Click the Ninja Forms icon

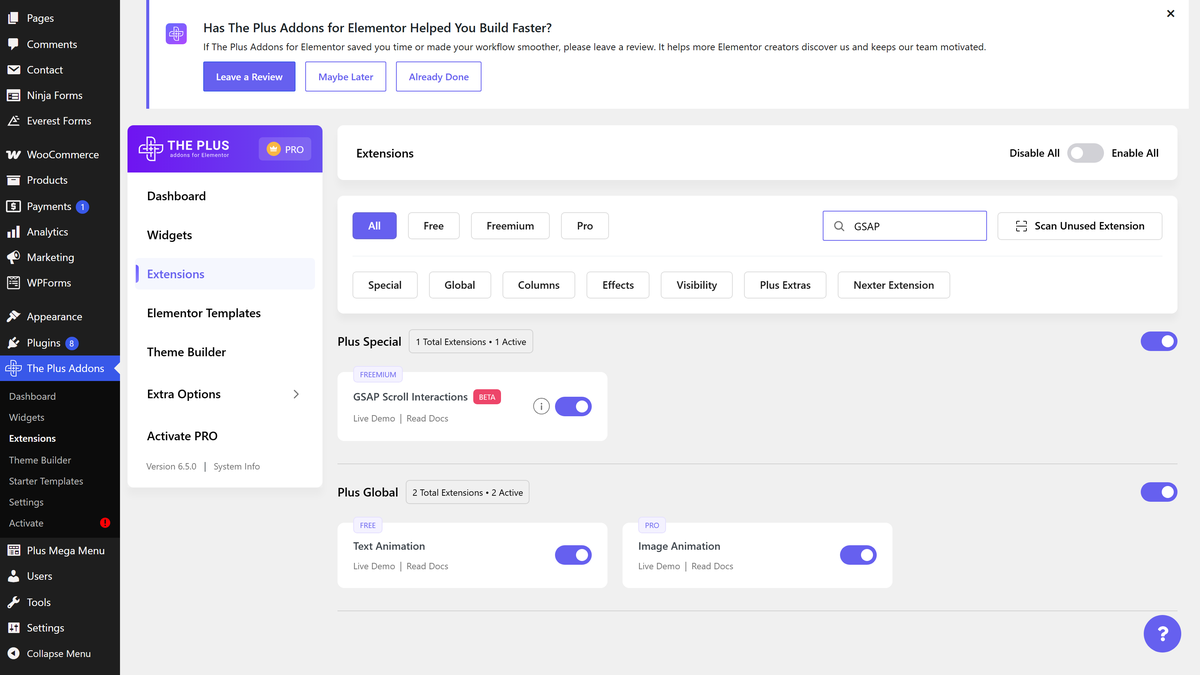point(13,96)
